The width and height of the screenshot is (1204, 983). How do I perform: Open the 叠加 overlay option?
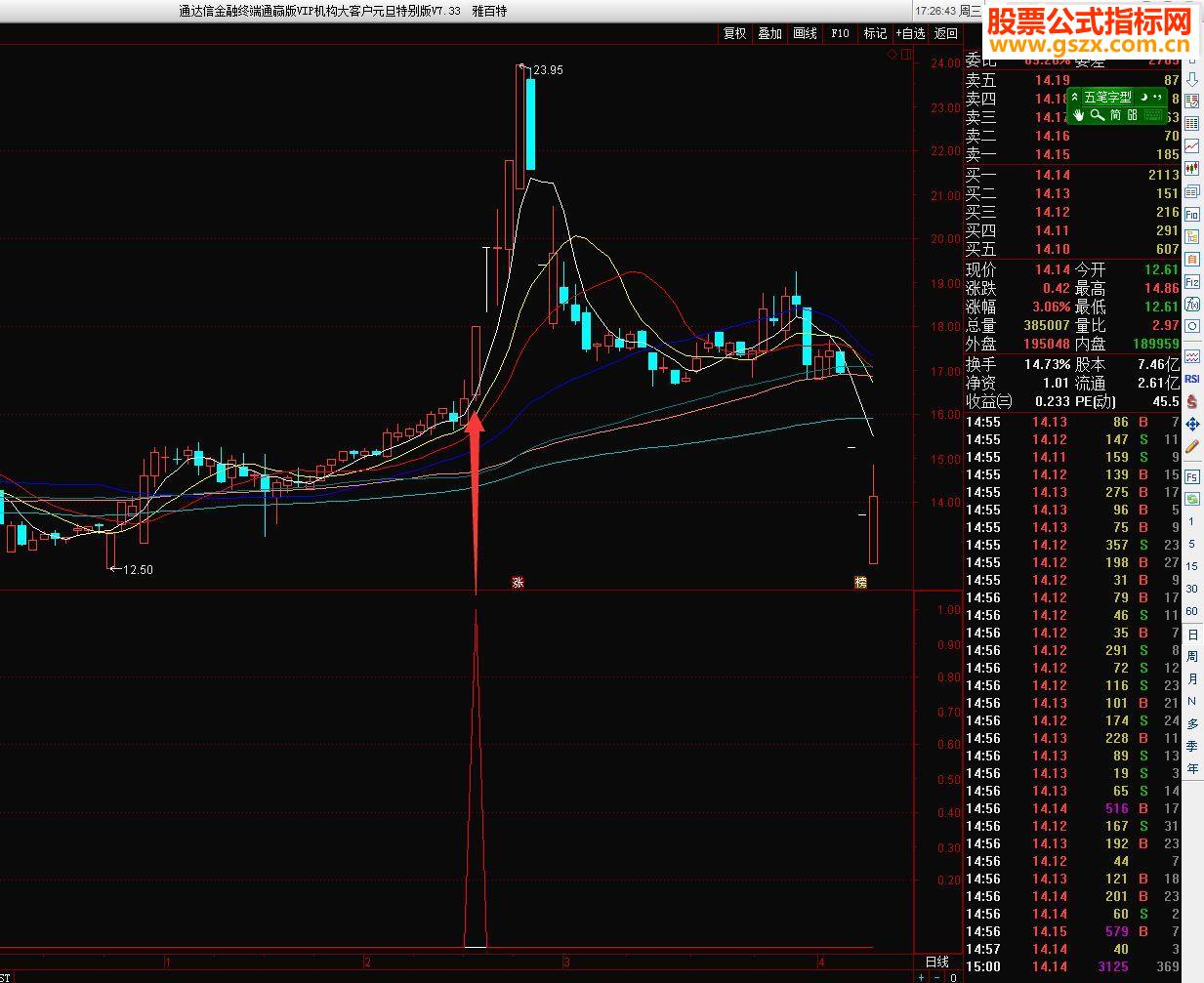[x=769, y=33]
